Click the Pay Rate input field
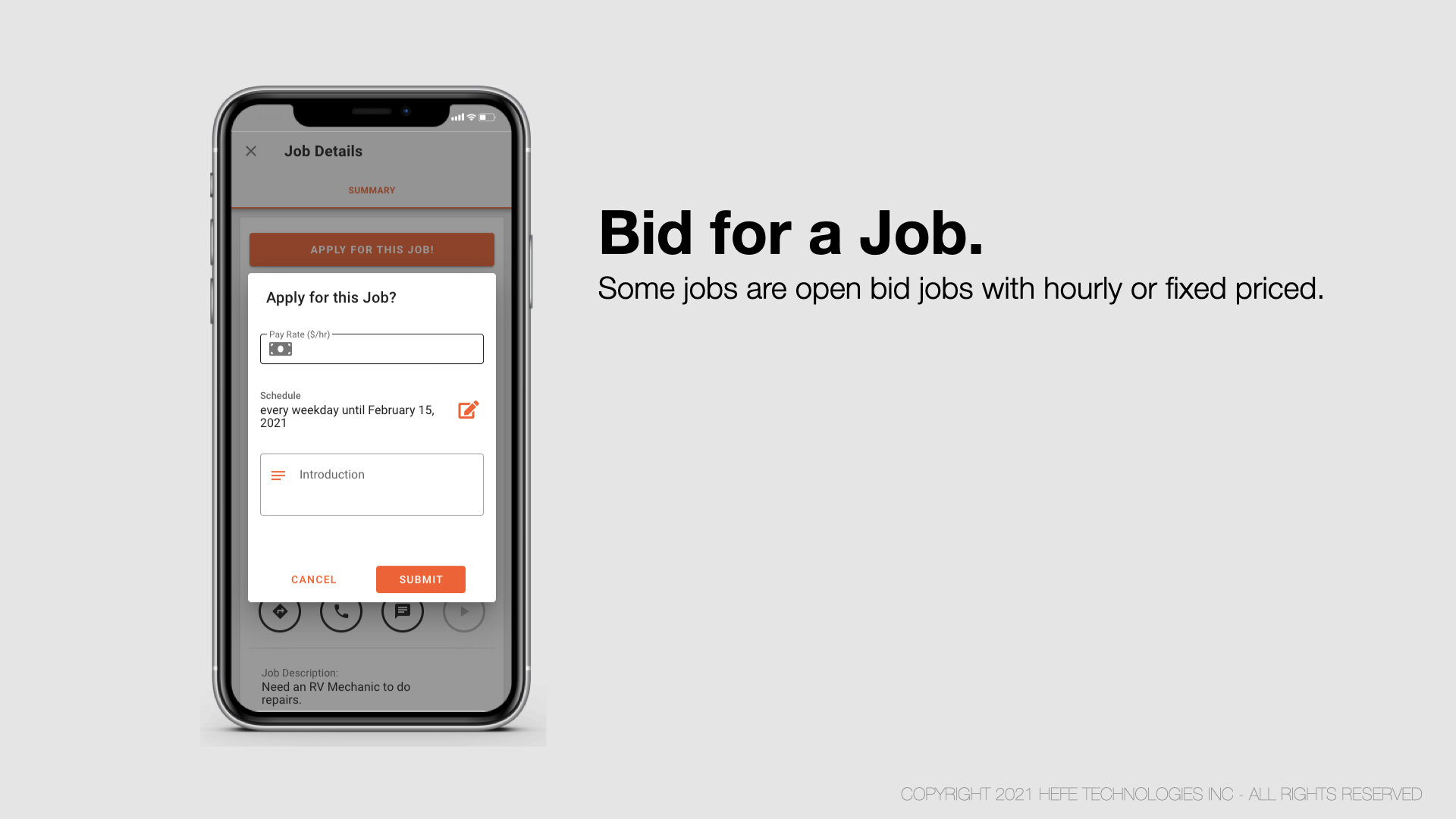This screenshot has width=1456, height=819. (x=370, y=348)
